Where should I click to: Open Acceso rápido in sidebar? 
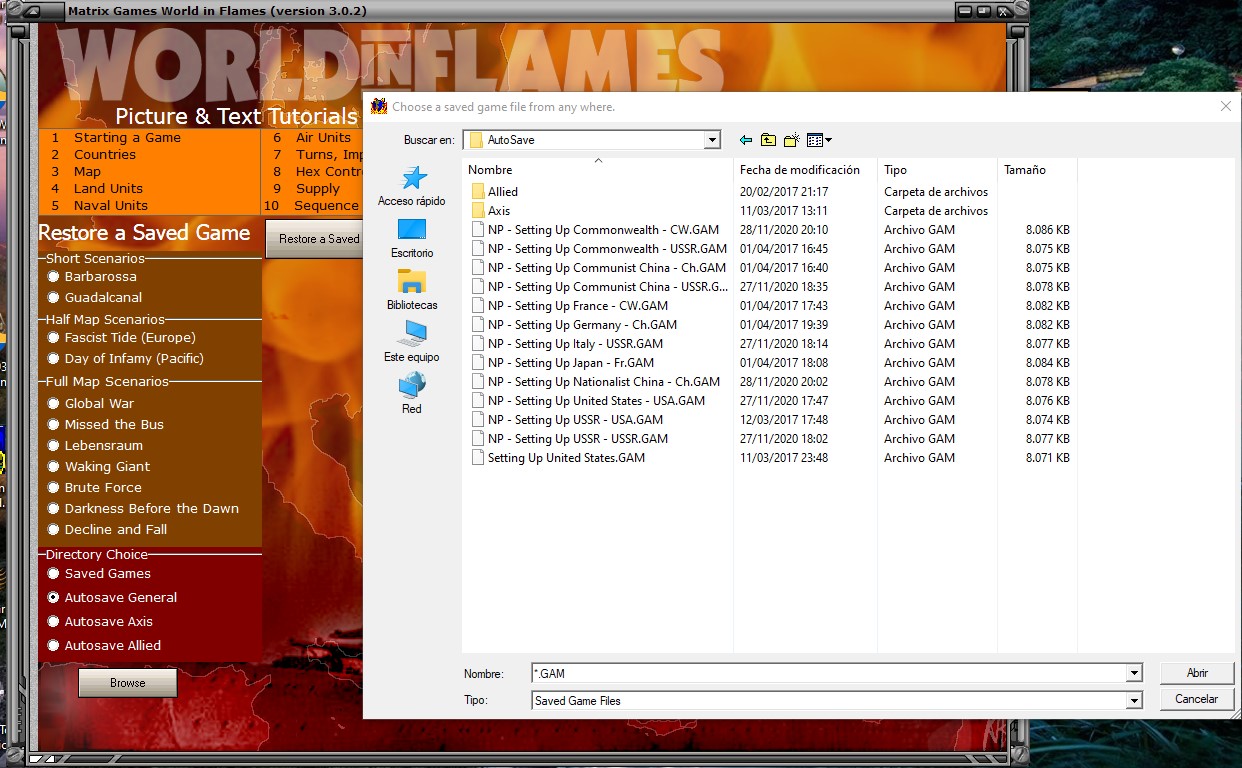[412, 186]
